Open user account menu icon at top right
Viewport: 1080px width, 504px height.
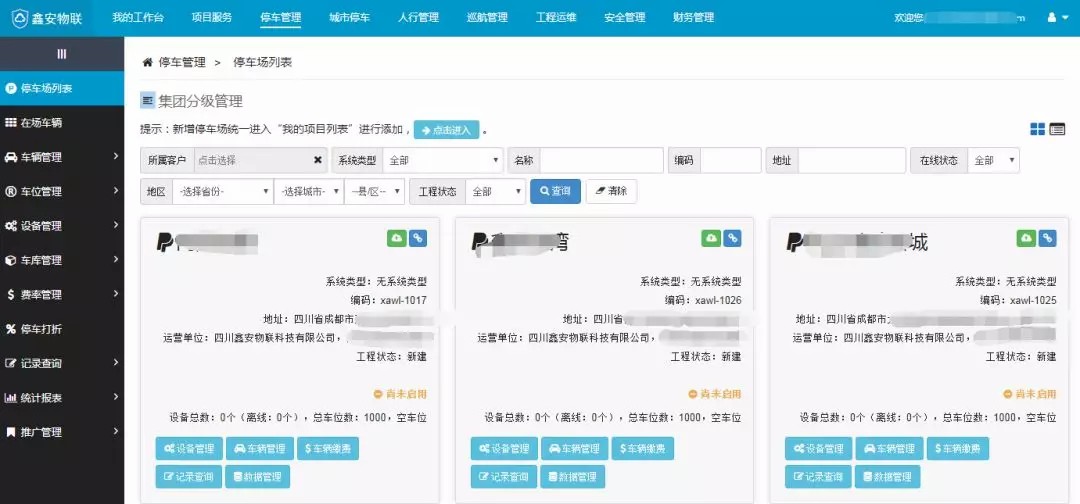tap(1052, 18)
